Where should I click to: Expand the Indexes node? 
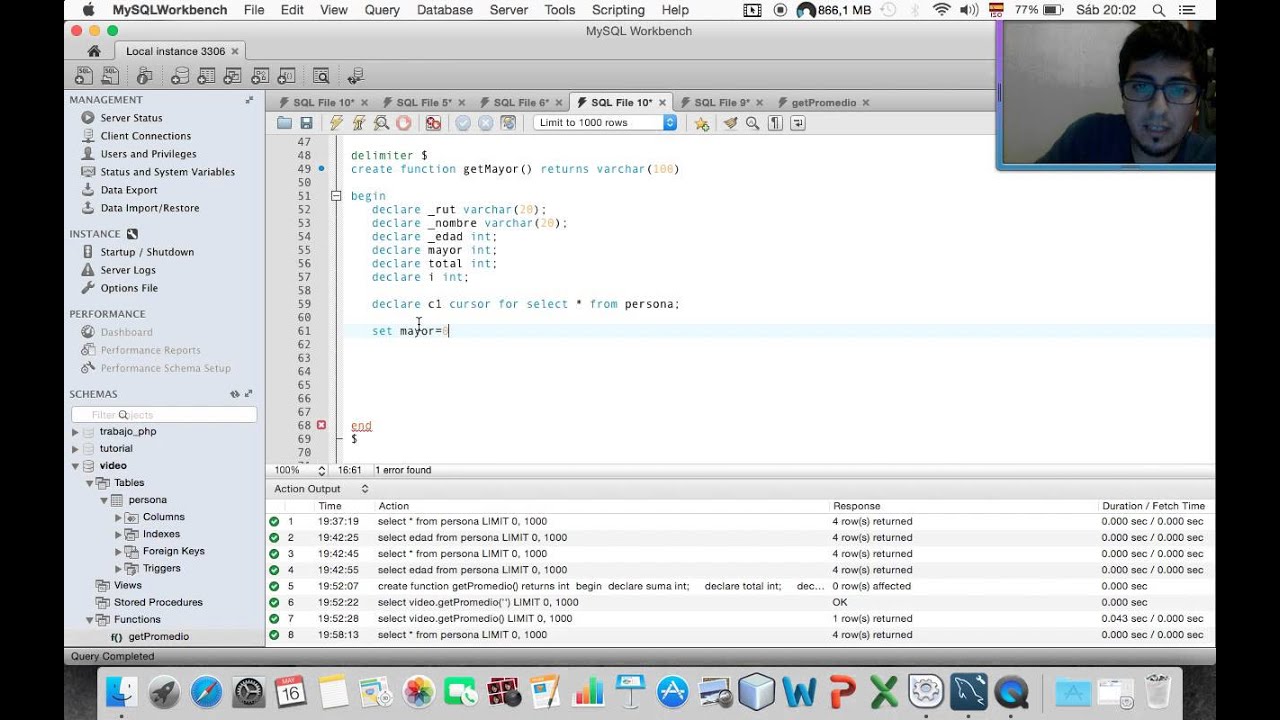click(118, 534)
